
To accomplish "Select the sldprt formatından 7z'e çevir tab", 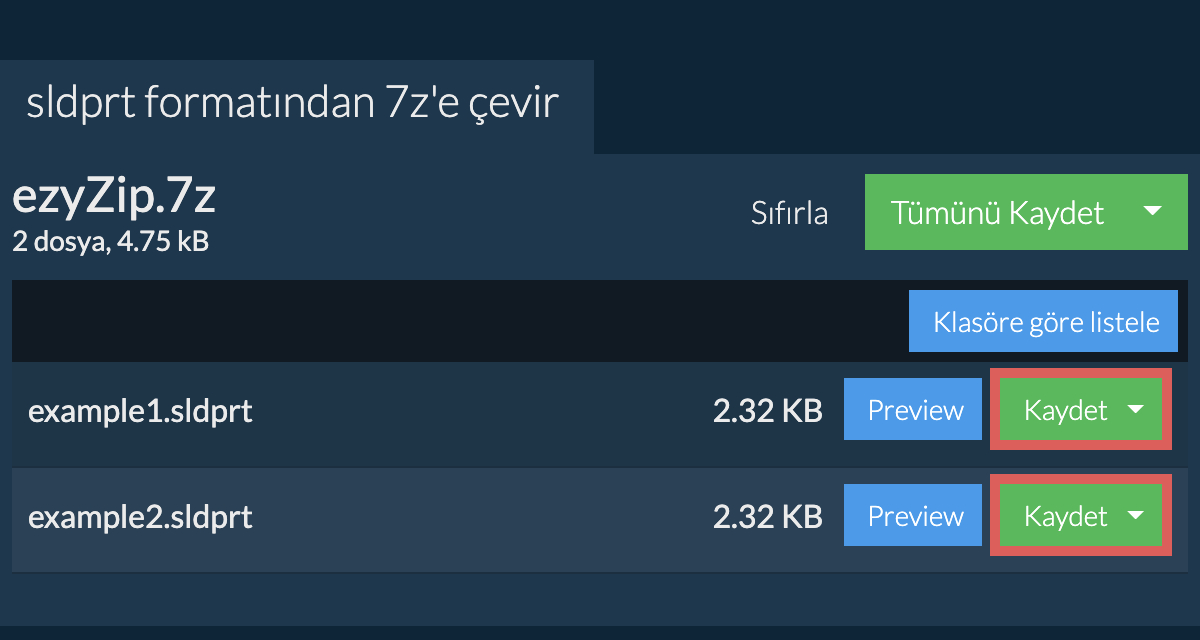I will [292, 105].
